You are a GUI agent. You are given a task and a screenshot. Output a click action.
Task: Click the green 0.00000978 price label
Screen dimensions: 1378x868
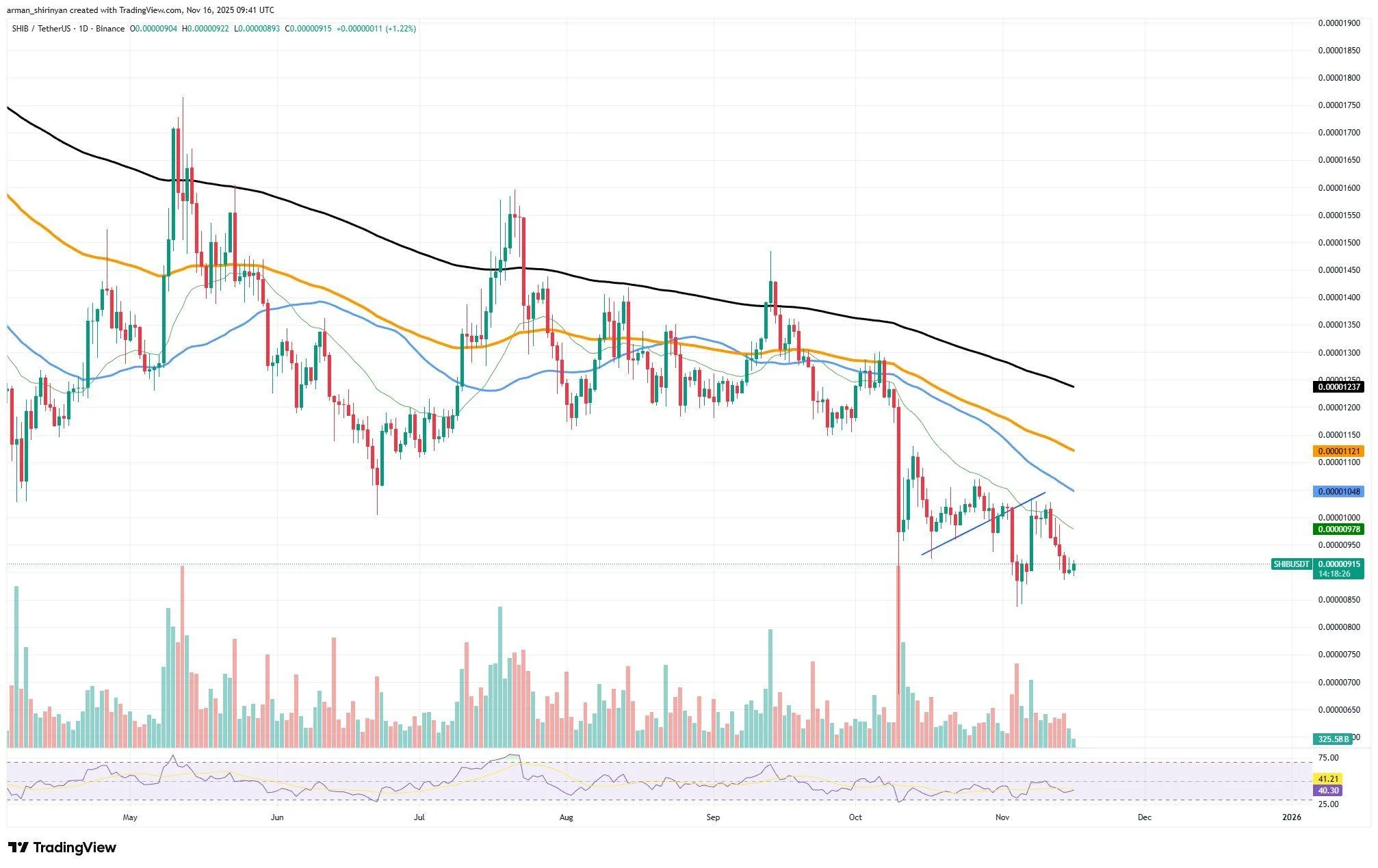click(x=1338, y=529)
